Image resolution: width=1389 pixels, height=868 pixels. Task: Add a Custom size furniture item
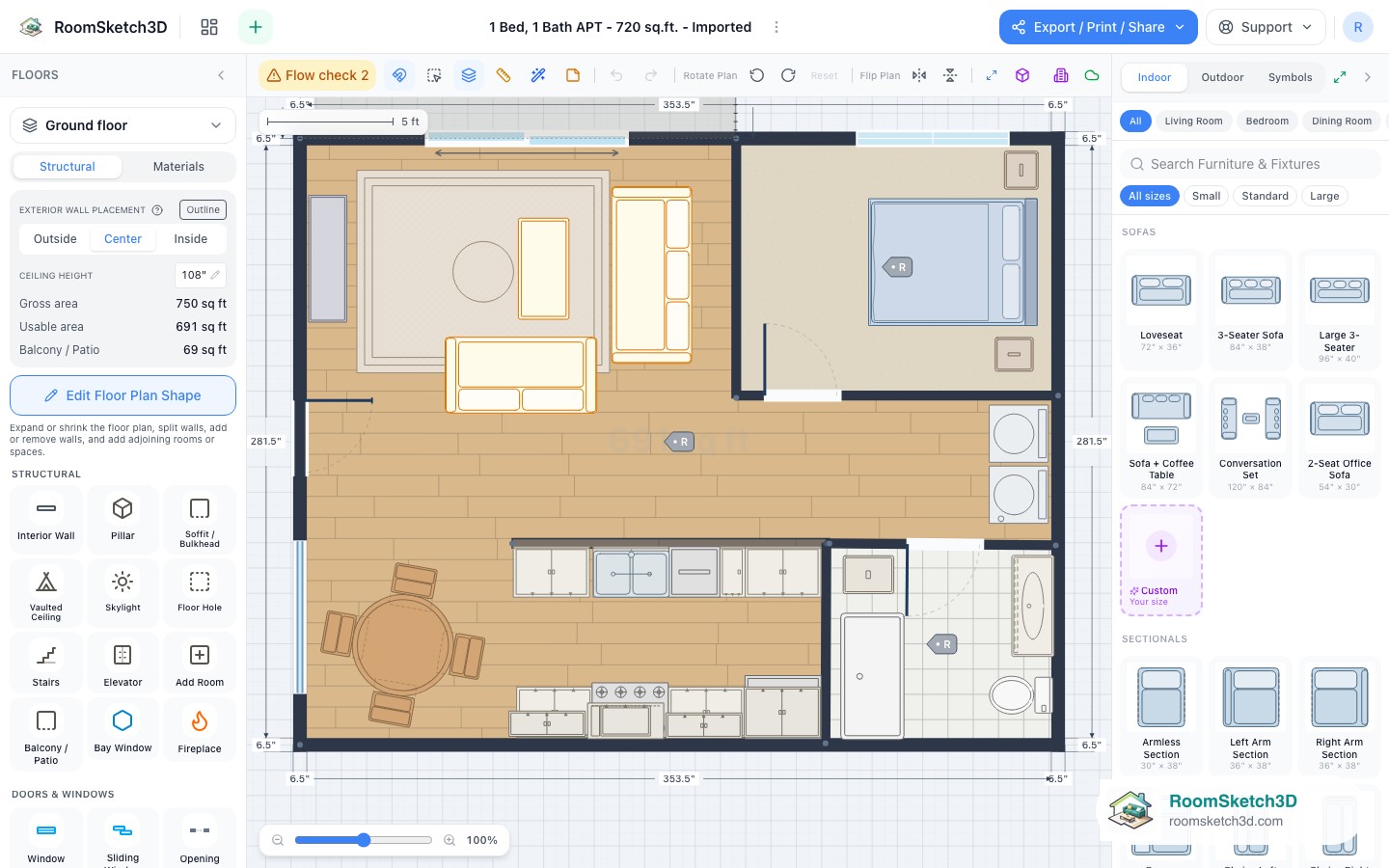(1161, 560)
